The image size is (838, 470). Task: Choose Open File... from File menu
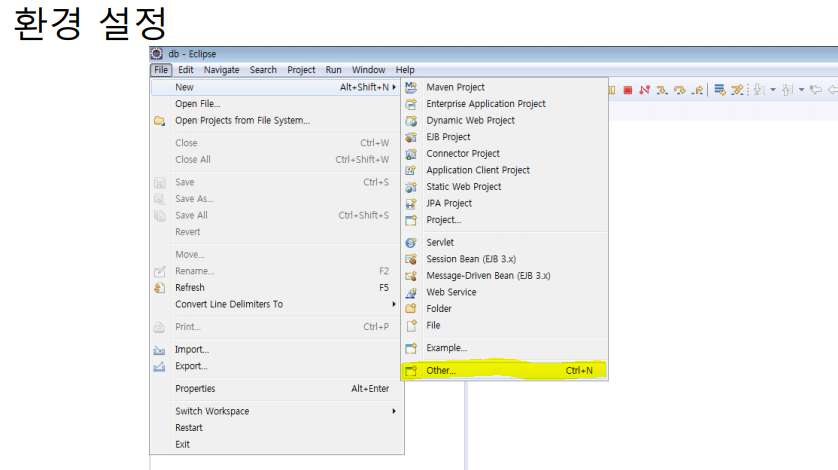(x=276, y=104)
